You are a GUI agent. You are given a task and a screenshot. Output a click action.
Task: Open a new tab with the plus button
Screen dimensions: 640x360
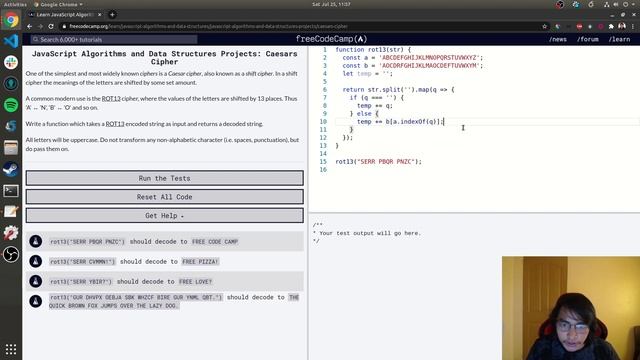tap(112, 15)
